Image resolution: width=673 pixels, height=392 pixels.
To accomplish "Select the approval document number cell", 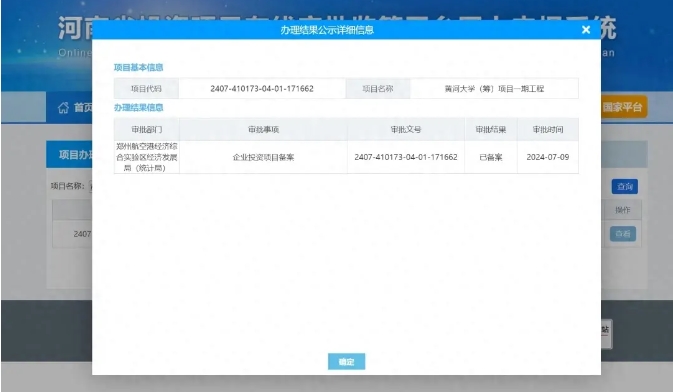I will [x=406, y=157].
